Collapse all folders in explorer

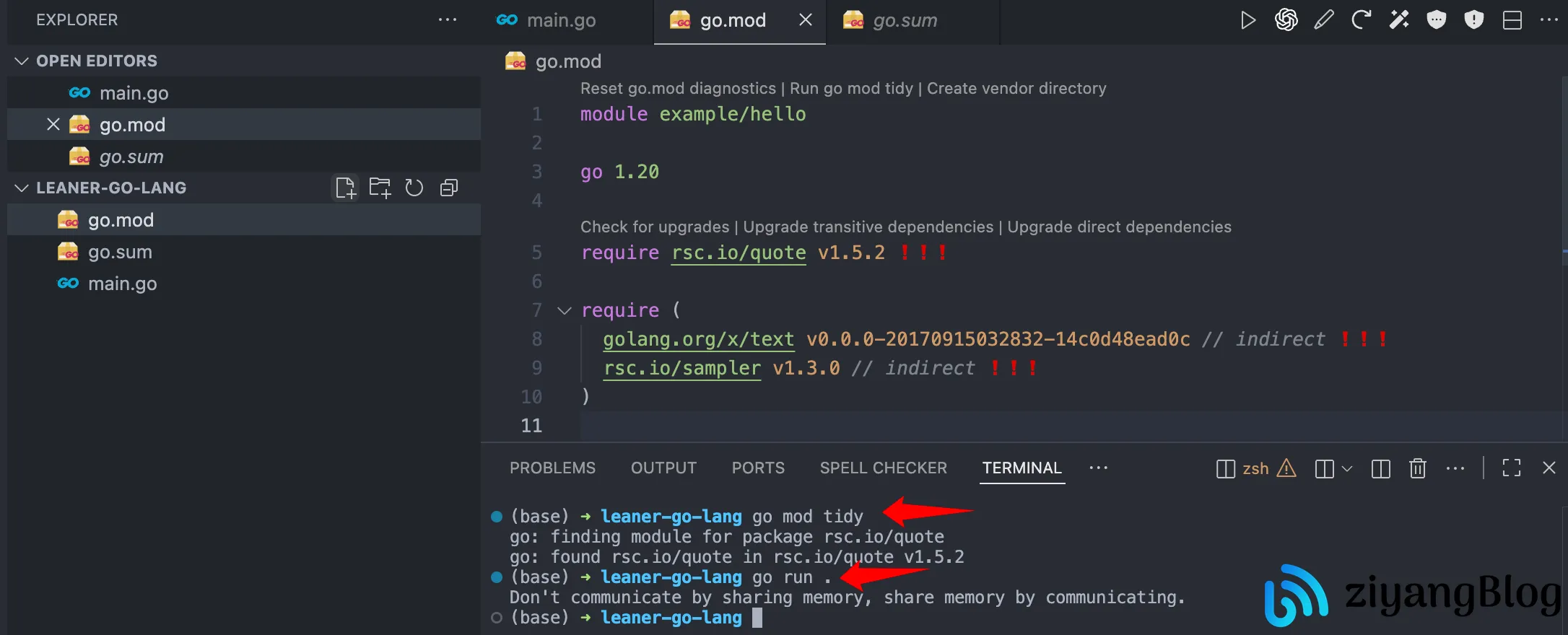click(449, 188)
